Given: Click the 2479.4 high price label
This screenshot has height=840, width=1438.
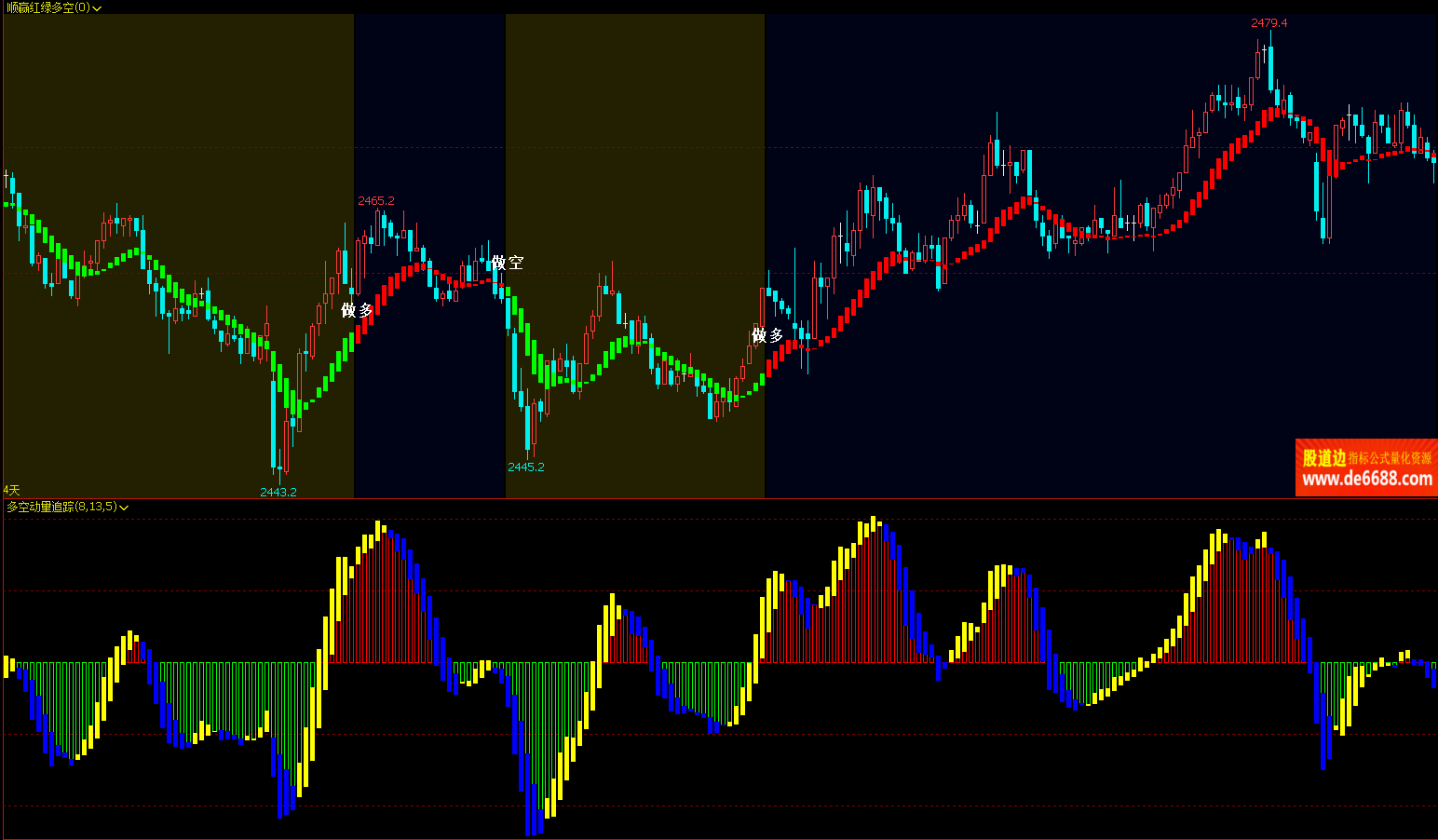Looking at the screenshot, I should pyautogui.click(x=1268, y=23).
